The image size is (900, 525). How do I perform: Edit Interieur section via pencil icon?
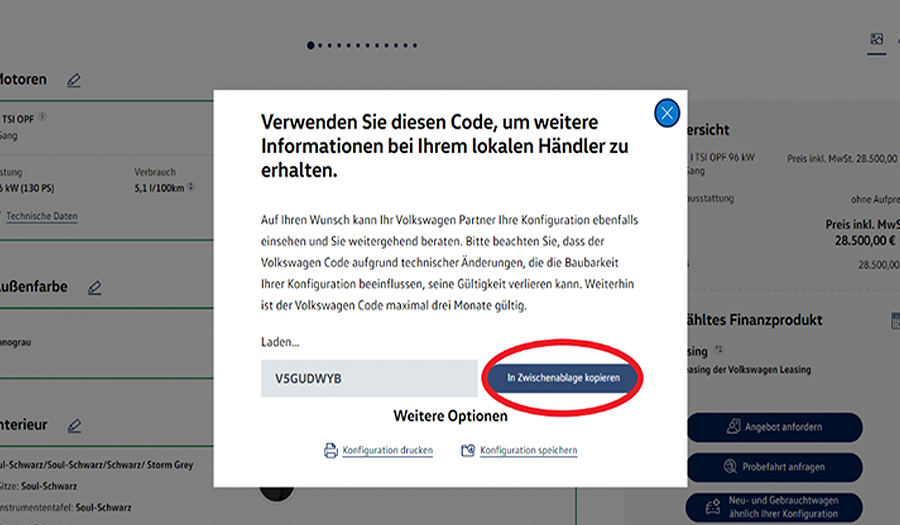75,426
